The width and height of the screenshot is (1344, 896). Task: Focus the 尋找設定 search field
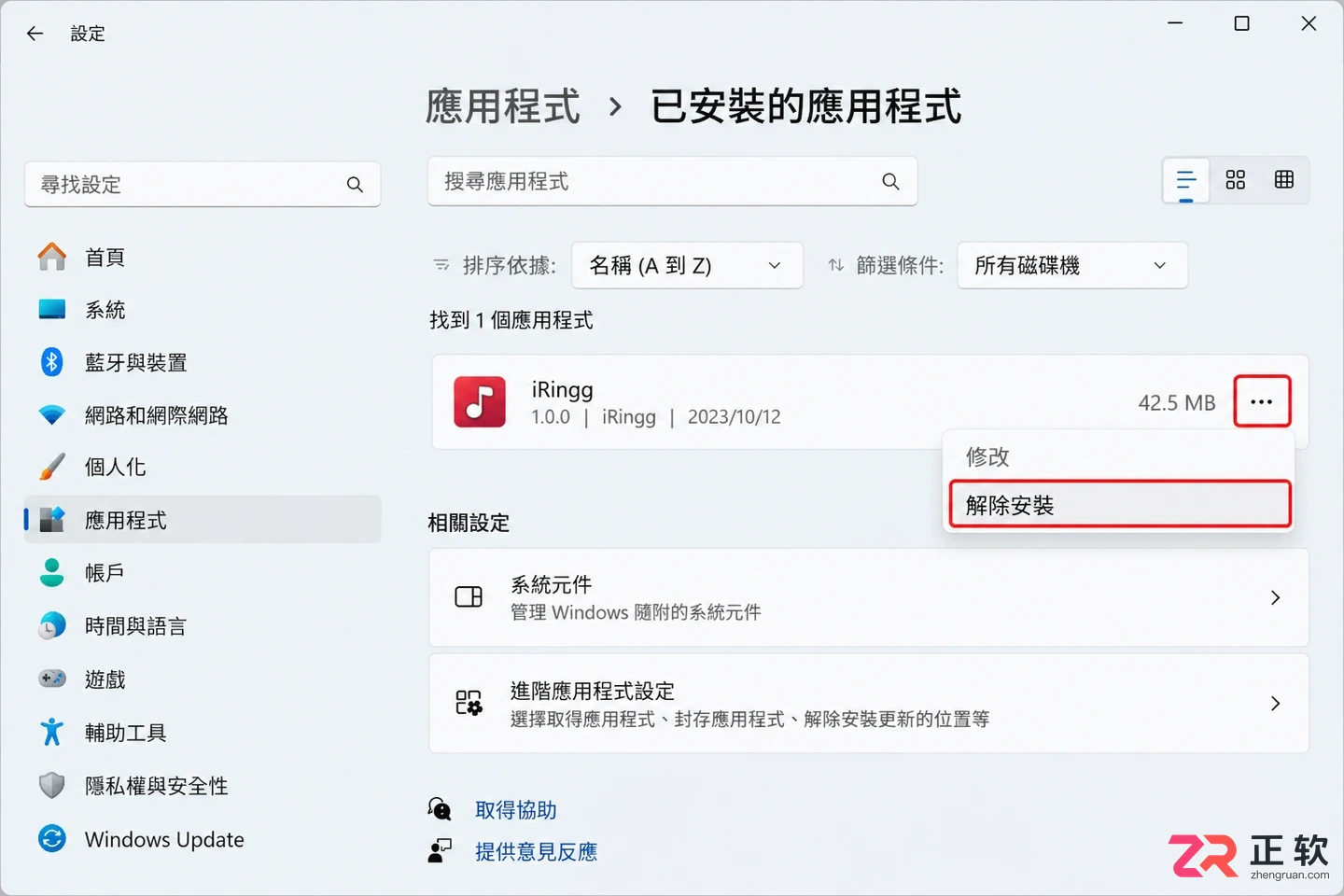[203, 185]
